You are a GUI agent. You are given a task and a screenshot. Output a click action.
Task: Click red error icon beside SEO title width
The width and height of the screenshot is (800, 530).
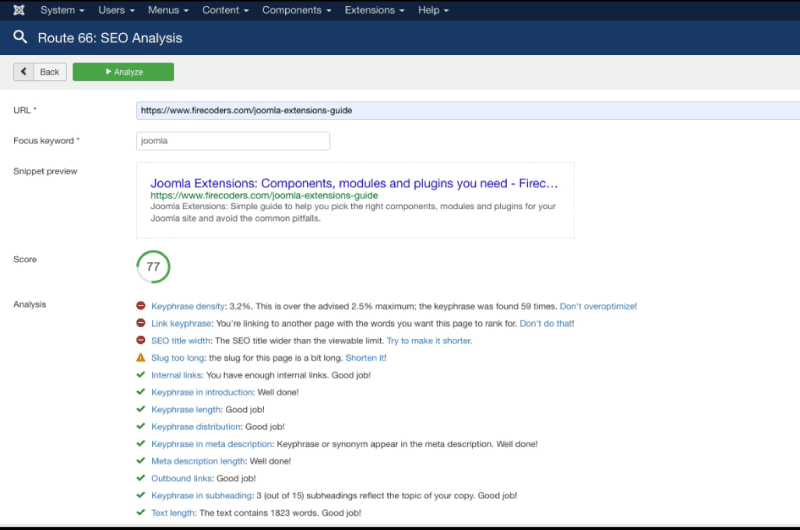[x=141, y=340]
